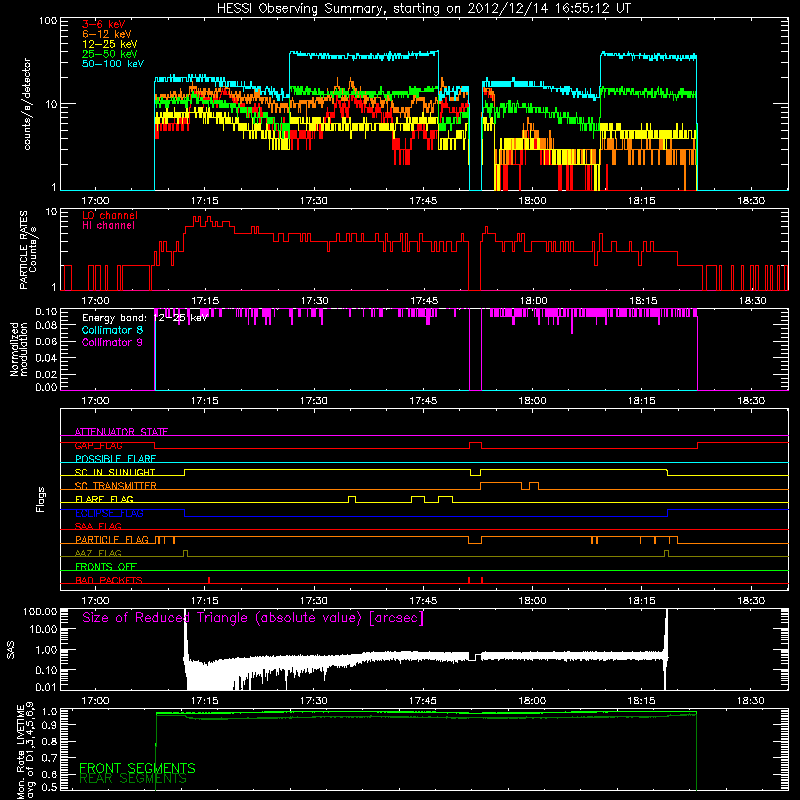Click the SAA_FLAG label

pos(98,526)
